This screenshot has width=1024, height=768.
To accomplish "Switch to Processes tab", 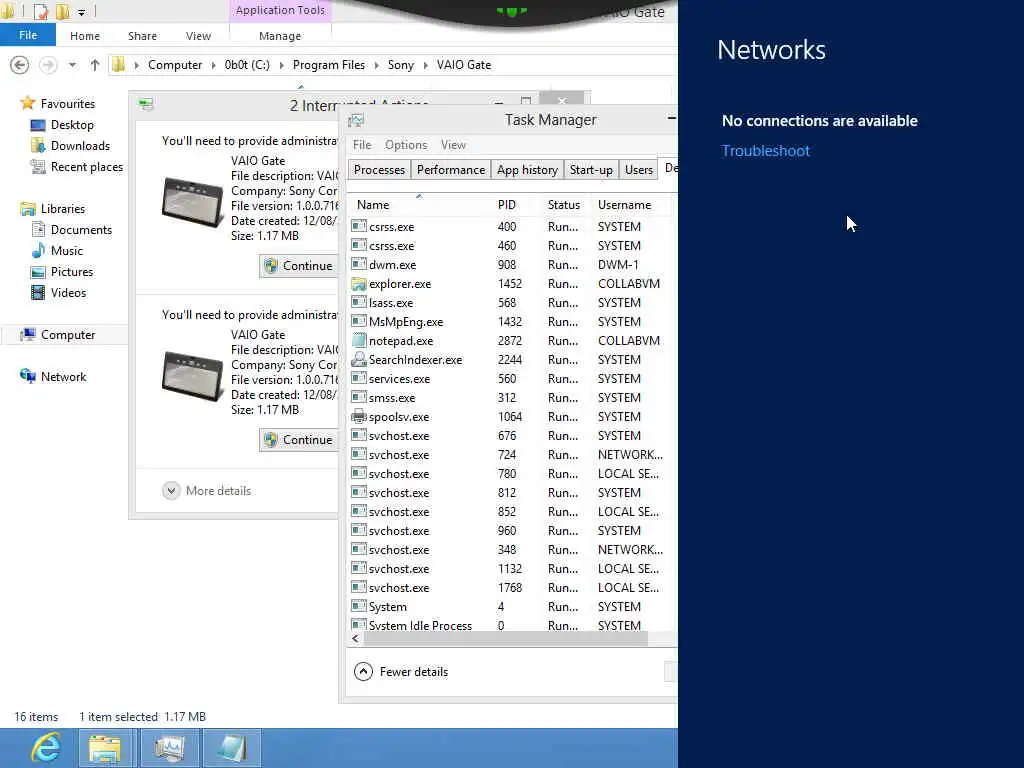I will click(379, 170).
